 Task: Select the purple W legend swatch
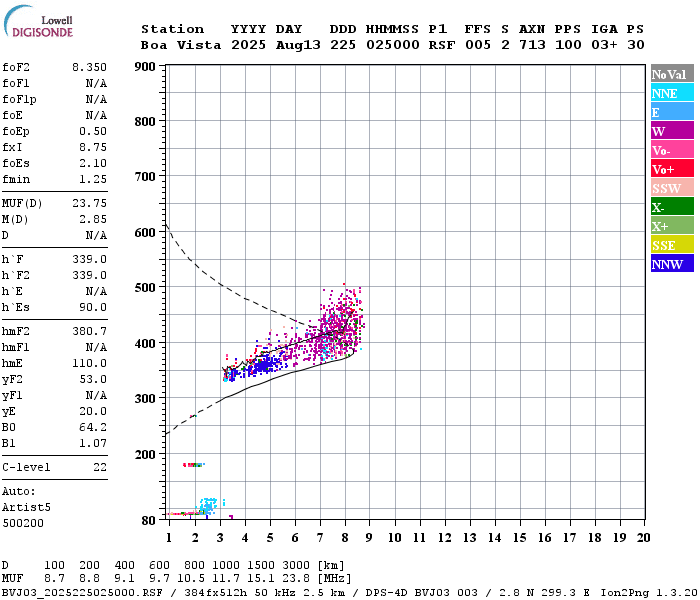pos(671,131)
